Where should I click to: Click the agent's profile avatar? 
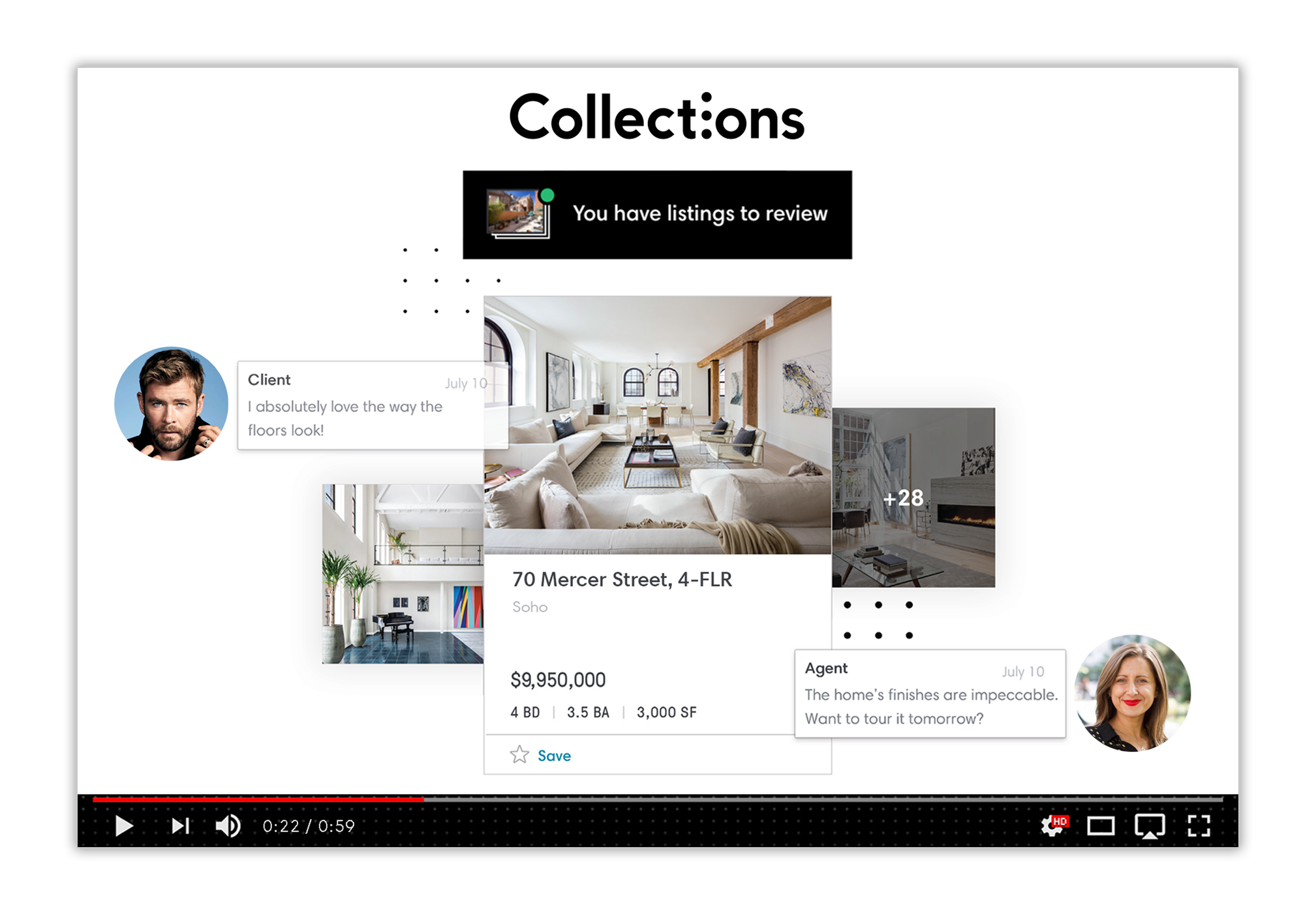[1132, 693]
